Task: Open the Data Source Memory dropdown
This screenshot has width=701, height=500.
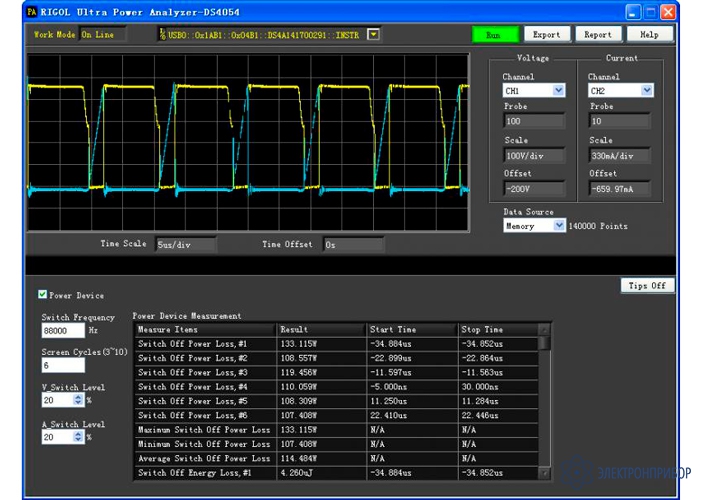Action: tap(559, 226)
